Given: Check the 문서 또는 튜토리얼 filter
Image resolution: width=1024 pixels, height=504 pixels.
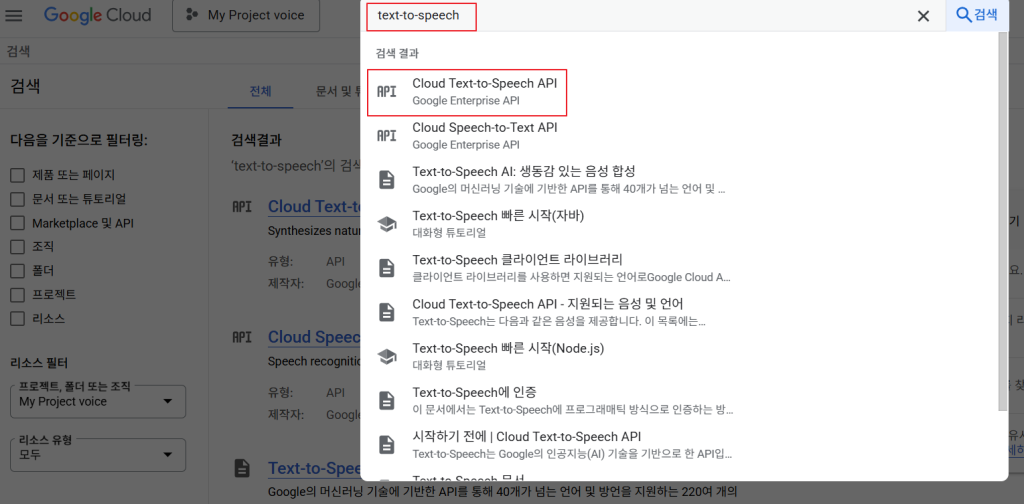Looking at the screenshot, I should click(17, 199).
